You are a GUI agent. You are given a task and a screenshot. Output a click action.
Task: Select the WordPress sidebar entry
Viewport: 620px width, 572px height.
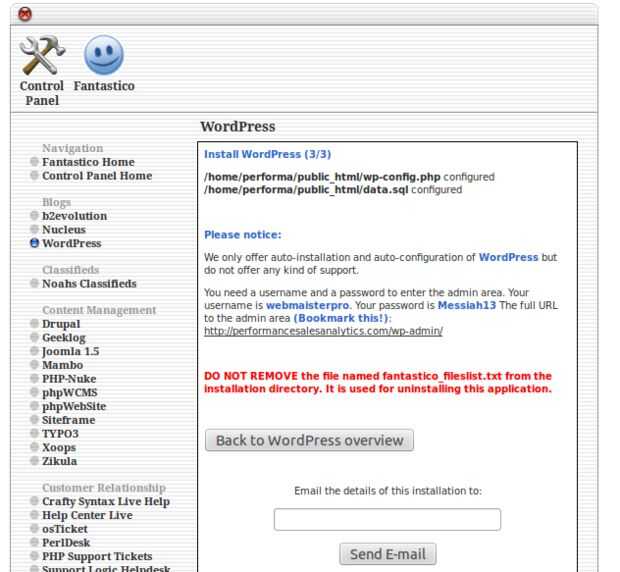[x=72, y=244]
